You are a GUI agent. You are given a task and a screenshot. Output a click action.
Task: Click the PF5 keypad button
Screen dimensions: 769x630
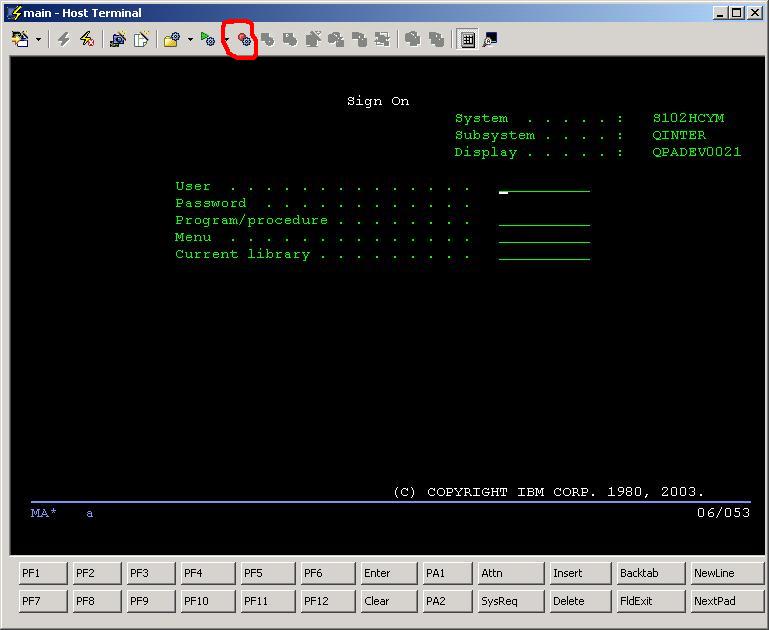click(268, 573)
